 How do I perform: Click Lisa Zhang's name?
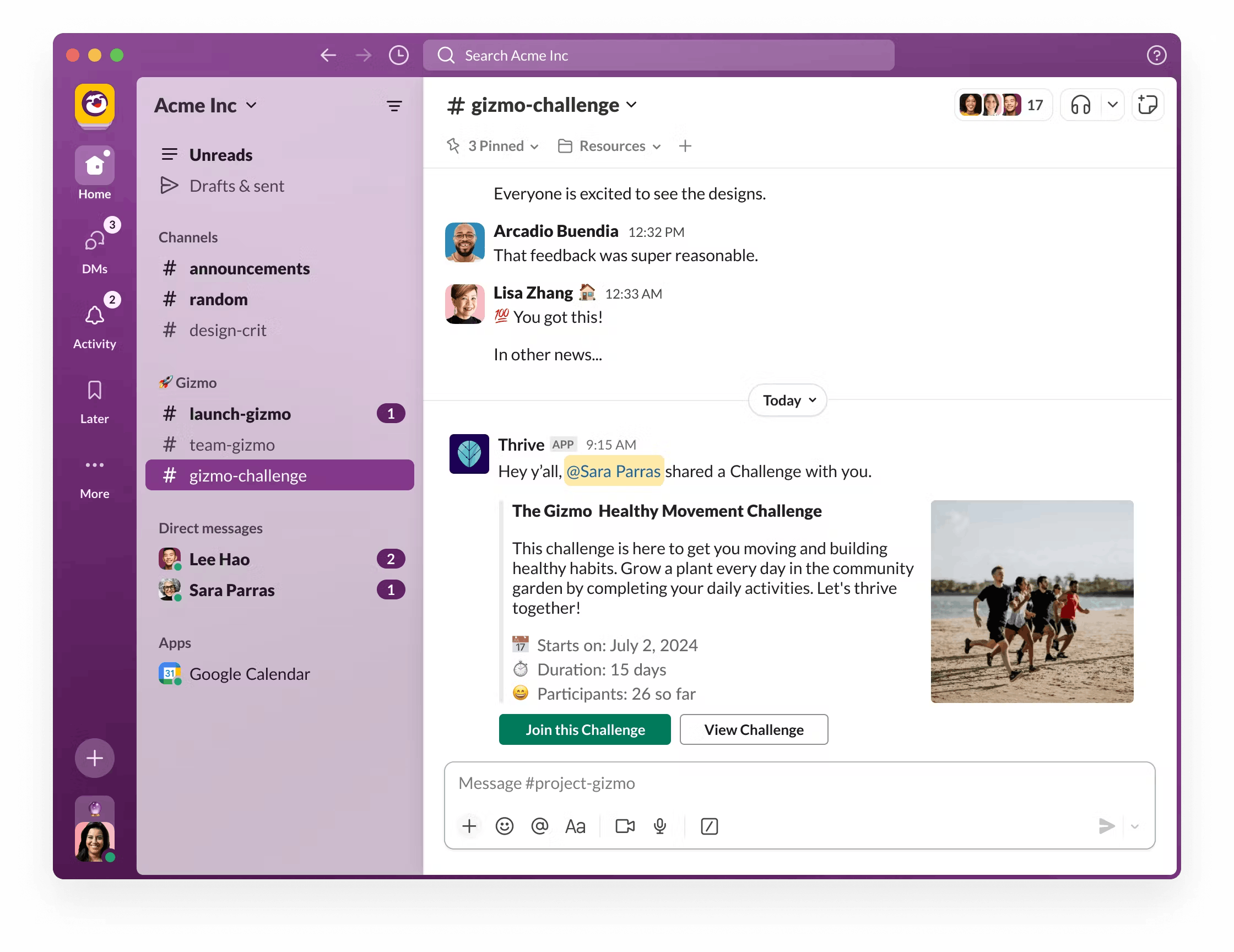[x=533, y=293]
